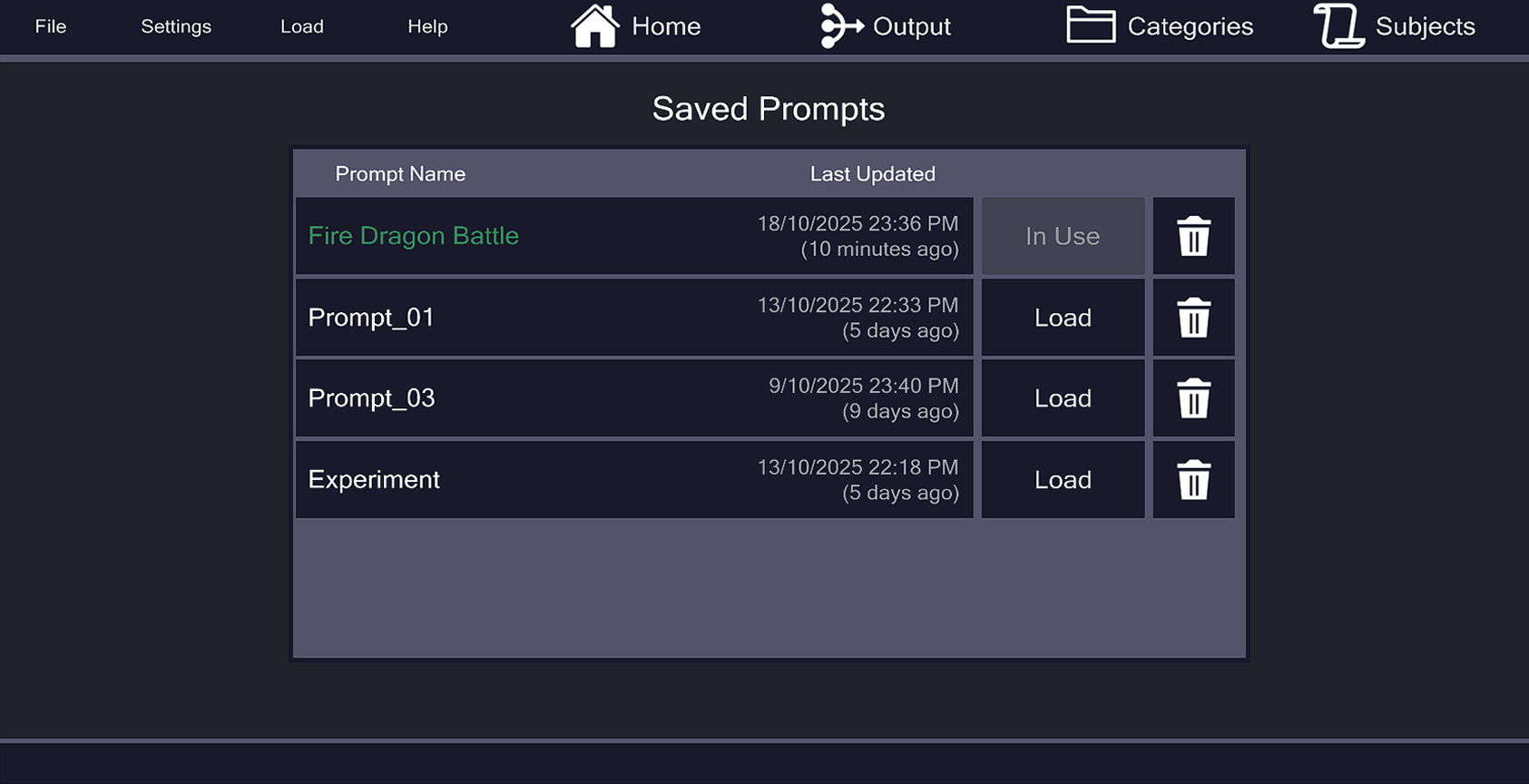The height and width of the screenshot is (784, 1529).
Task: Click the Subjects scroll icon
Action: pos(1339,26)
